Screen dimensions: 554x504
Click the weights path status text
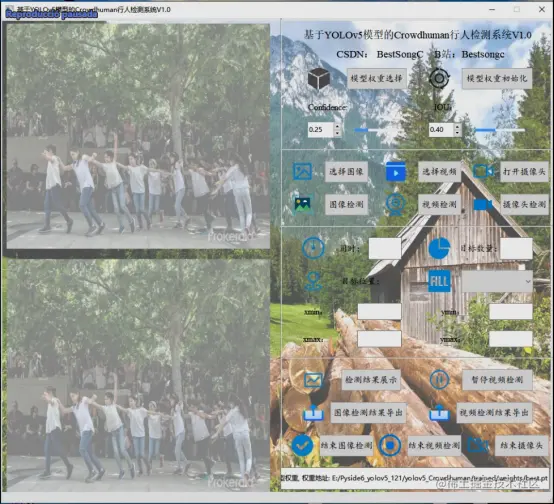pos(414,479)
